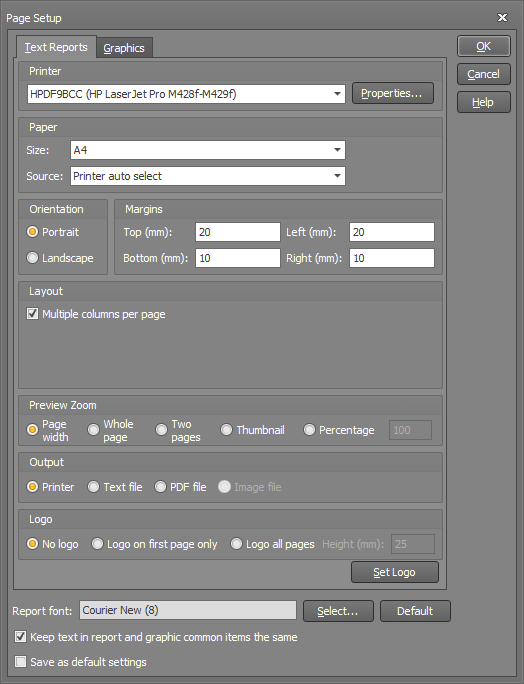Click the OK button

coord(483,46)
